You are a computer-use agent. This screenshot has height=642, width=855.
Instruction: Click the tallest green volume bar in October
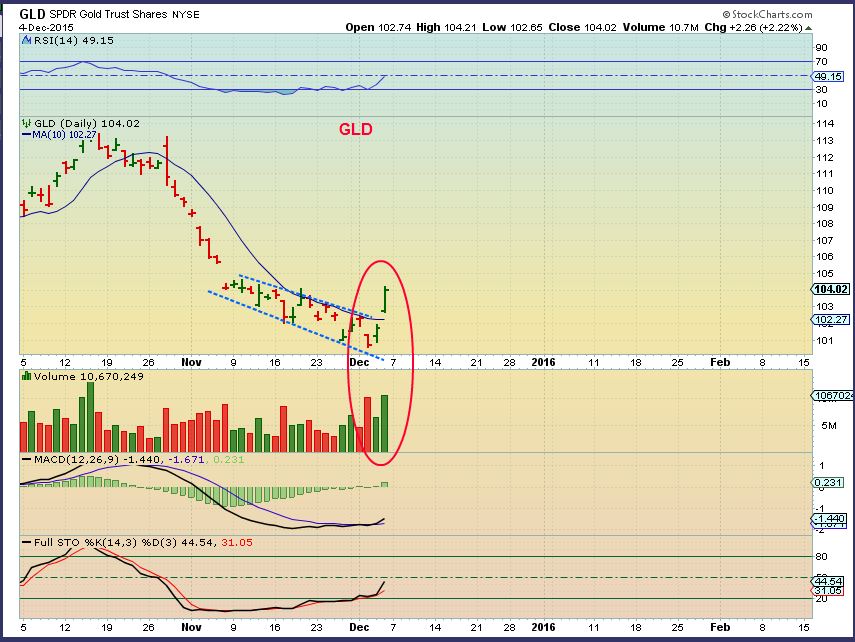click(x=91, y=417)
